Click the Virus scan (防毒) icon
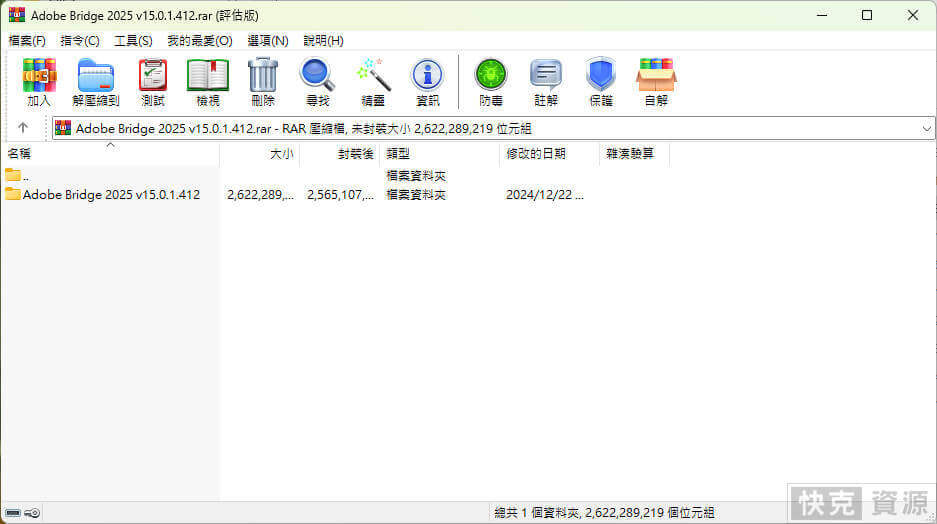Screen dimensions: 937x524 pyautogui.click(x=491, y=82)
